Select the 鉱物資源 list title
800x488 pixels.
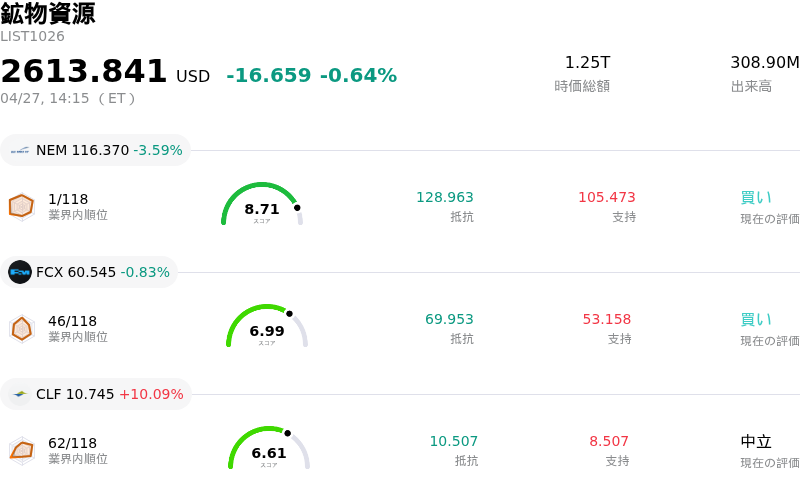coord(48,13)
